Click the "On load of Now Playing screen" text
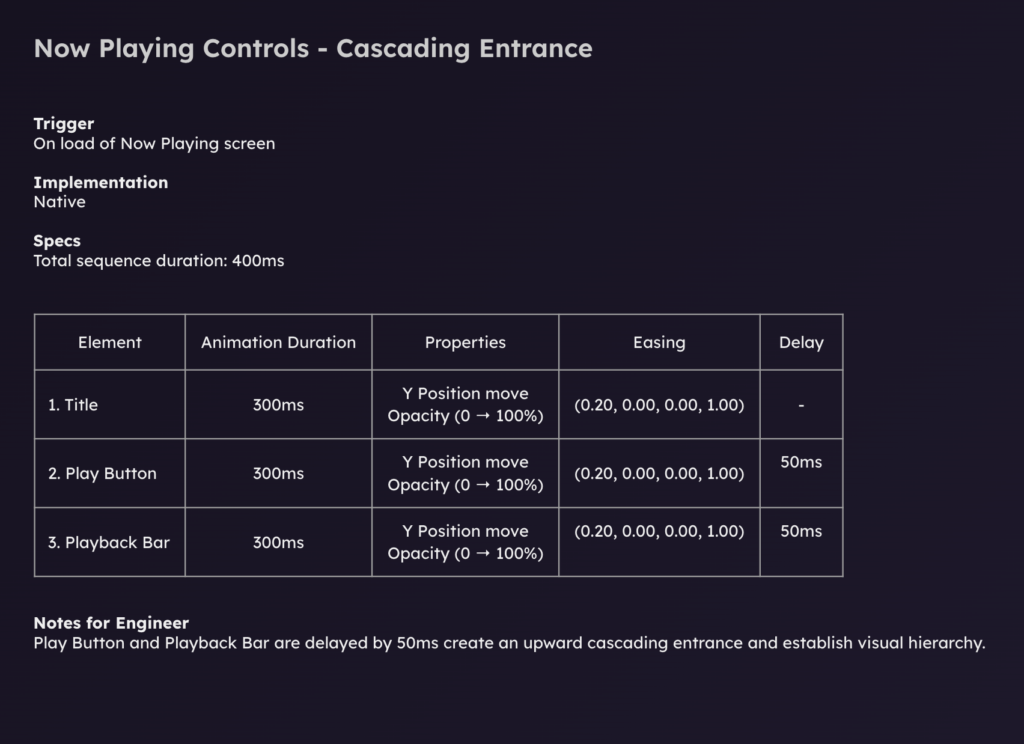The image size is (1024, 744). (154, 143)
